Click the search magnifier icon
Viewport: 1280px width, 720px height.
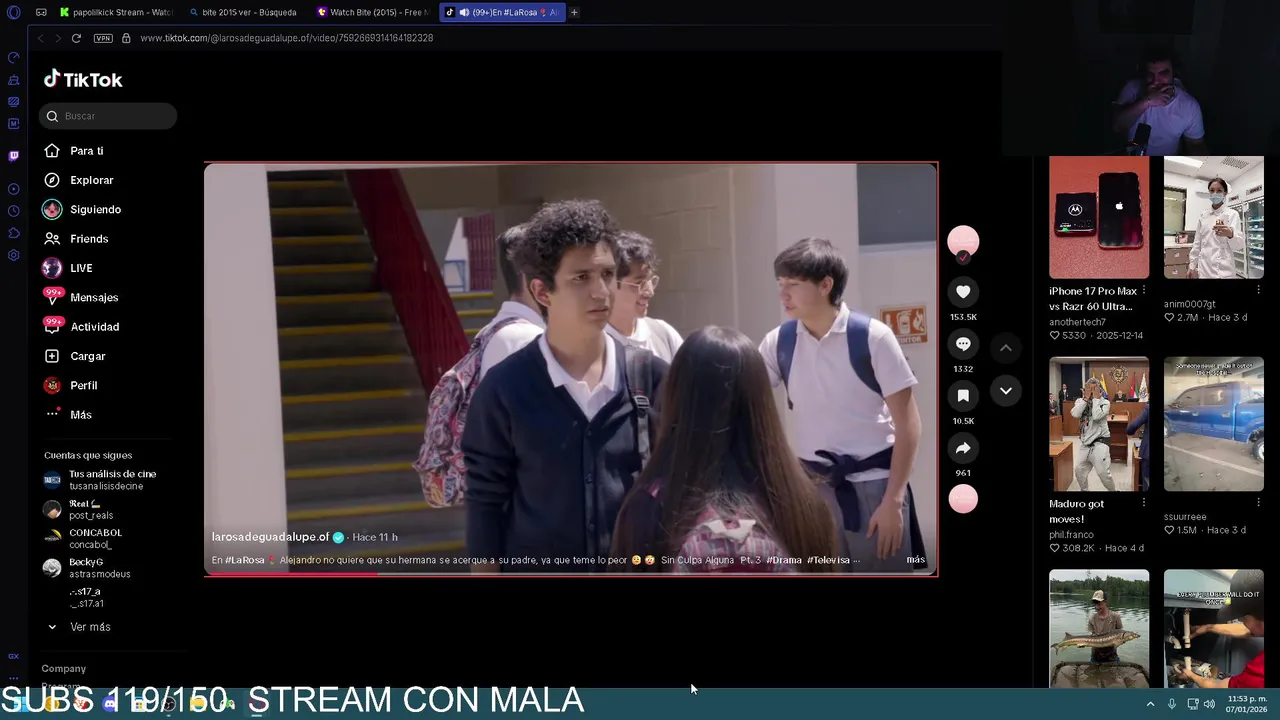52,116
